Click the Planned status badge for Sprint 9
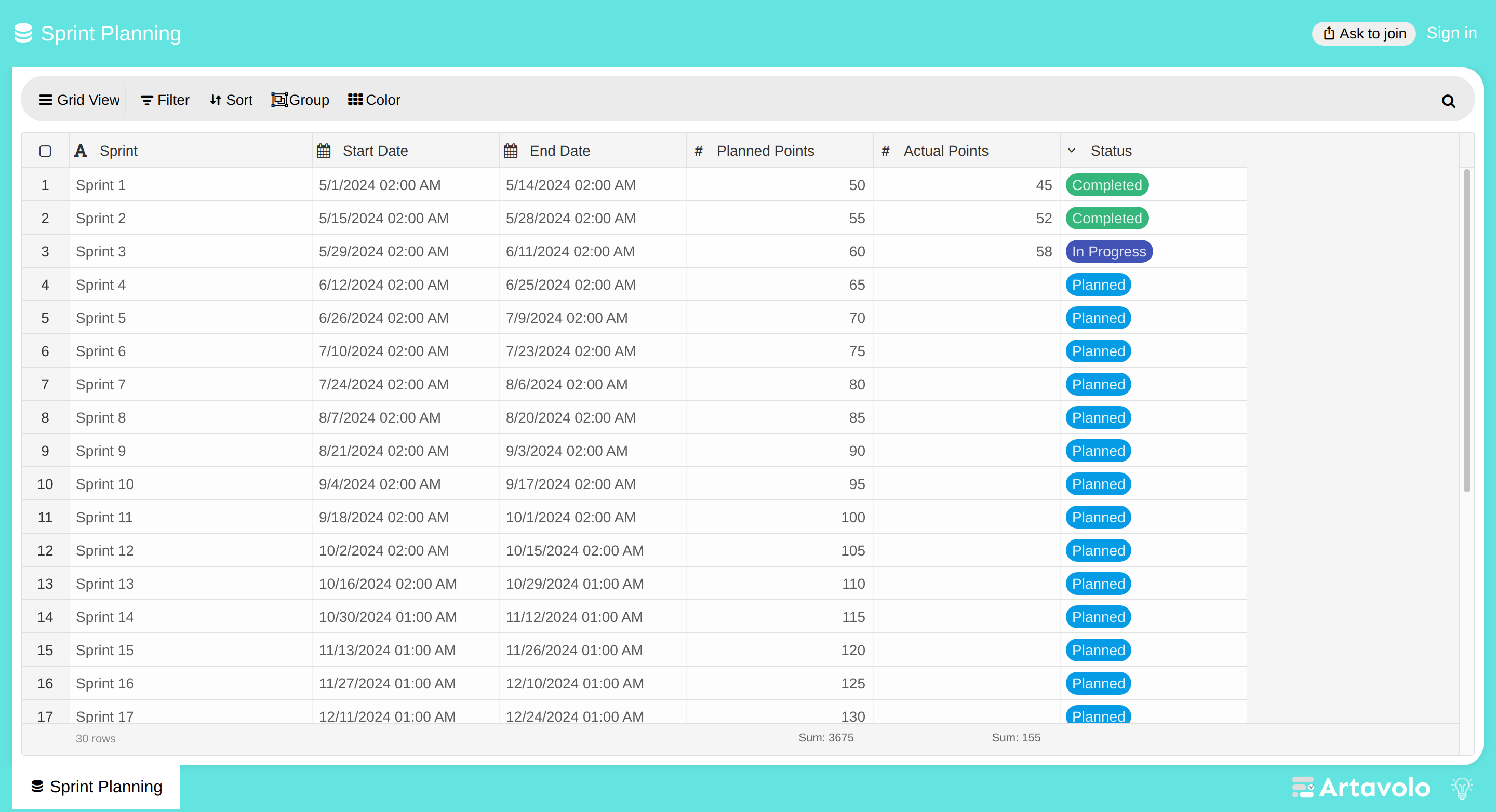Screen dimensions: 1496x812 pos(1098,451)
